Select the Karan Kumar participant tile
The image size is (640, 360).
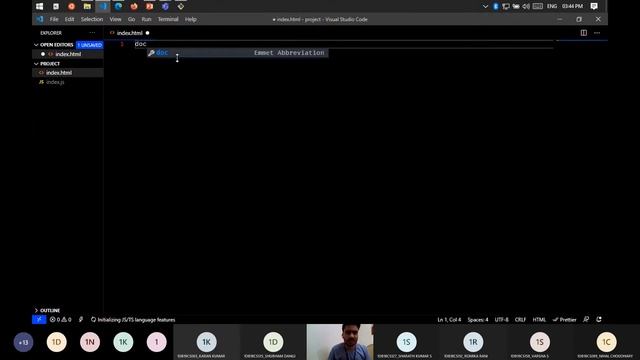click(x=207, y=342)
